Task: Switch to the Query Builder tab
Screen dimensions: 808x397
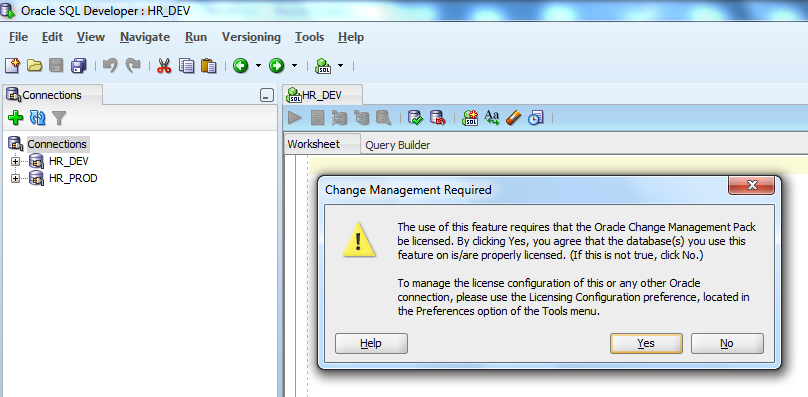Action: pos(397,145)
